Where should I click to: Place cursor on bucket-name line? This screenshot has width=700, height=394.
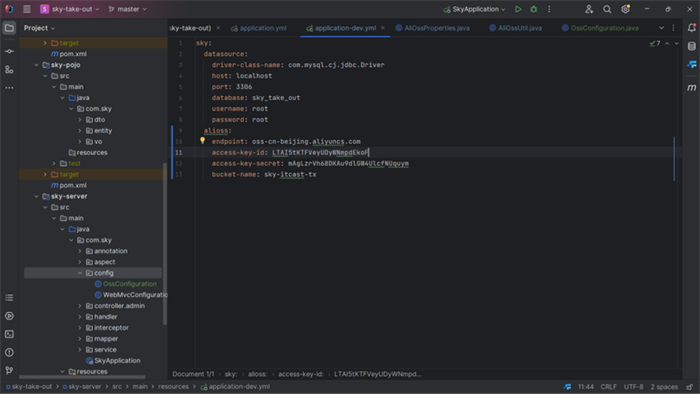click(264, 174)
